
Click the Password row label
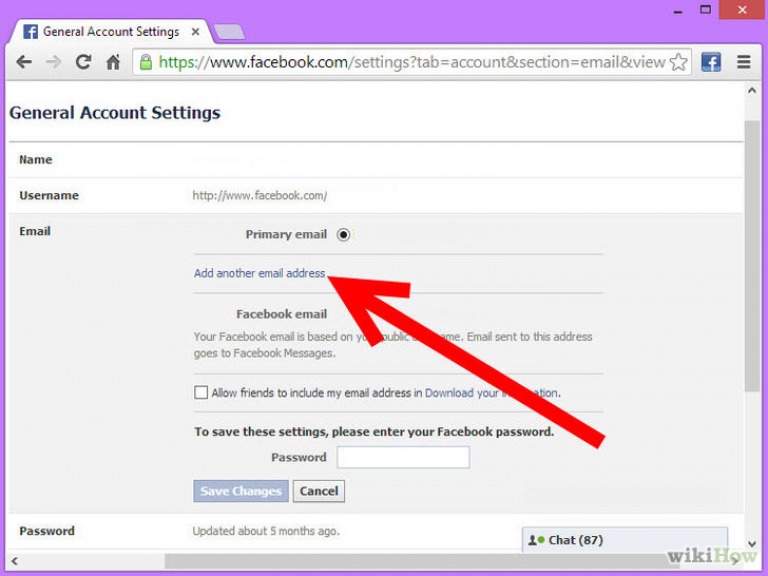47,531
